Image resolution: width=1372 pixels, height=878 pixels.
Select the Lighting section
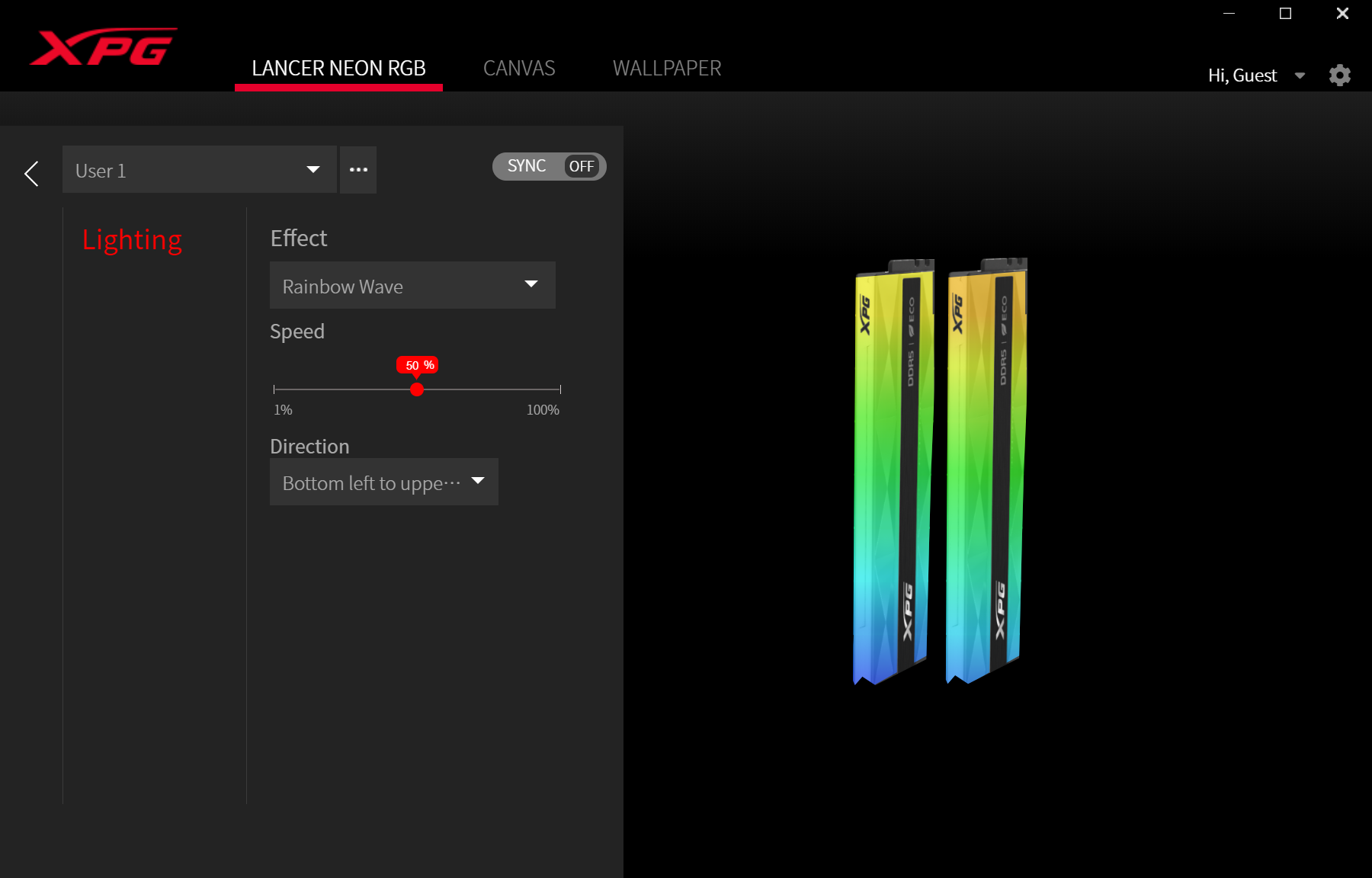click(132, 239)
